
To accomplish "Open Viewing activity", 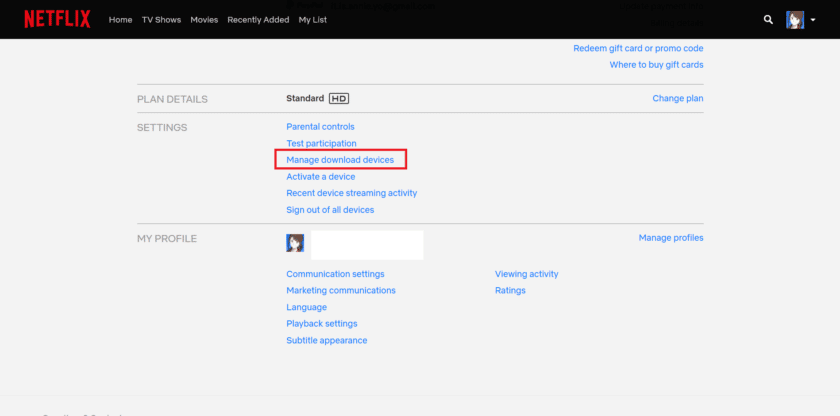I will [x=526, y=274].
